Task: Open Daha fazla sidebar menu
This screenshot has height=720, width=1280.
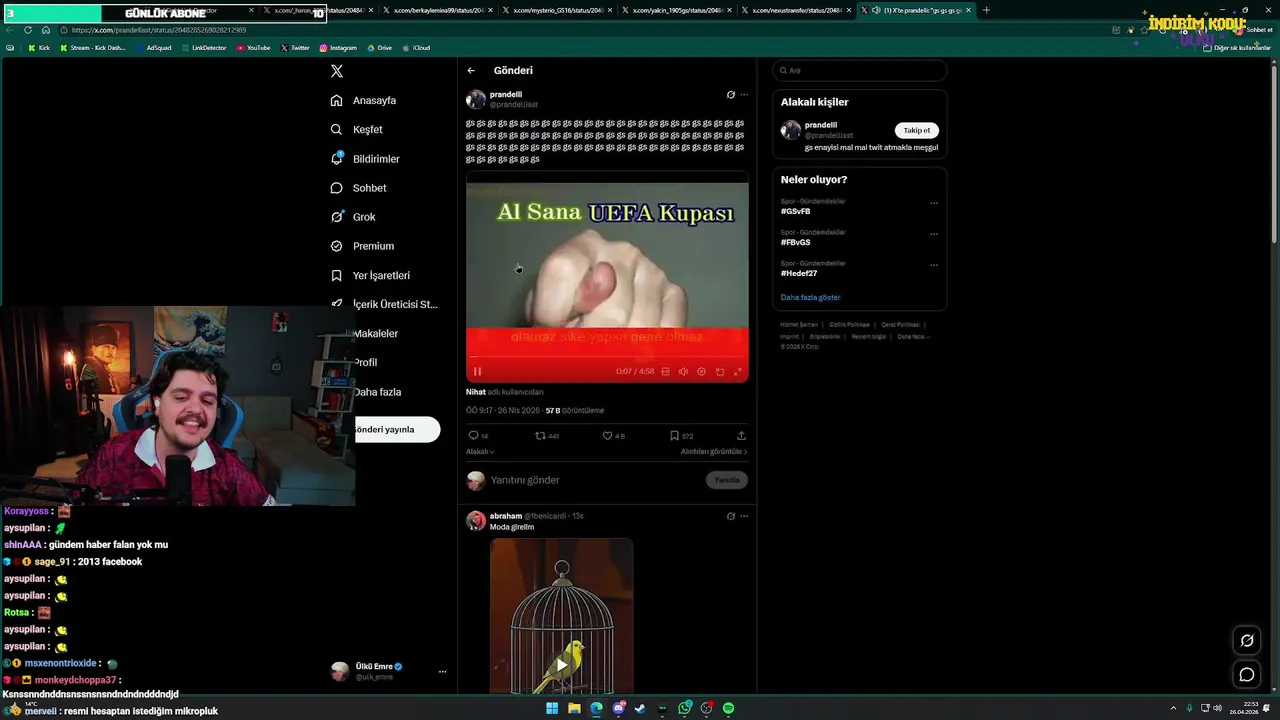Action: tap(377, 392)
